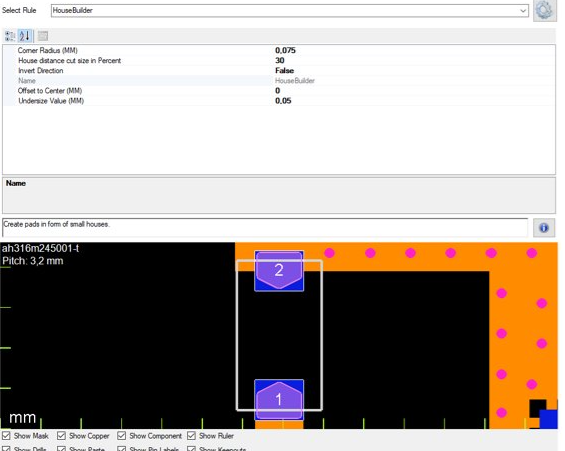
Task: Change the Invert Direction value False
Action: click(x=284, y=71)
